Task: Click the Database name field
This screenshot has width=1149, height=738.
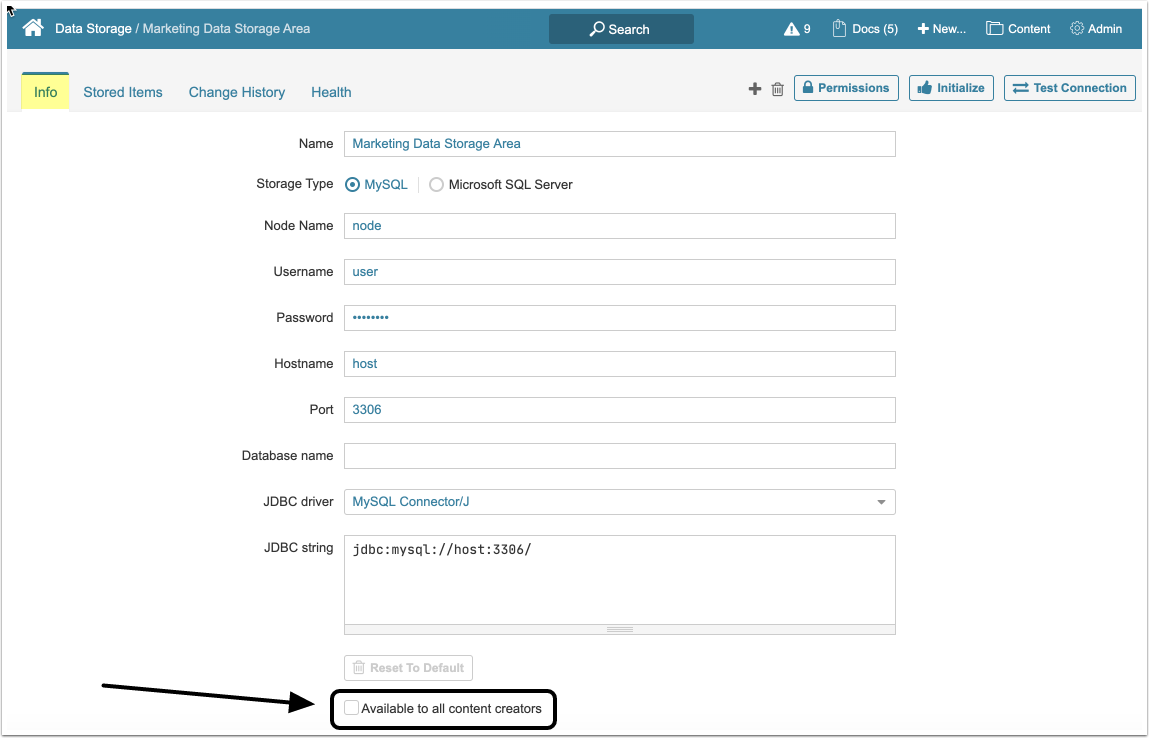Action: click(x=619, y=456)
